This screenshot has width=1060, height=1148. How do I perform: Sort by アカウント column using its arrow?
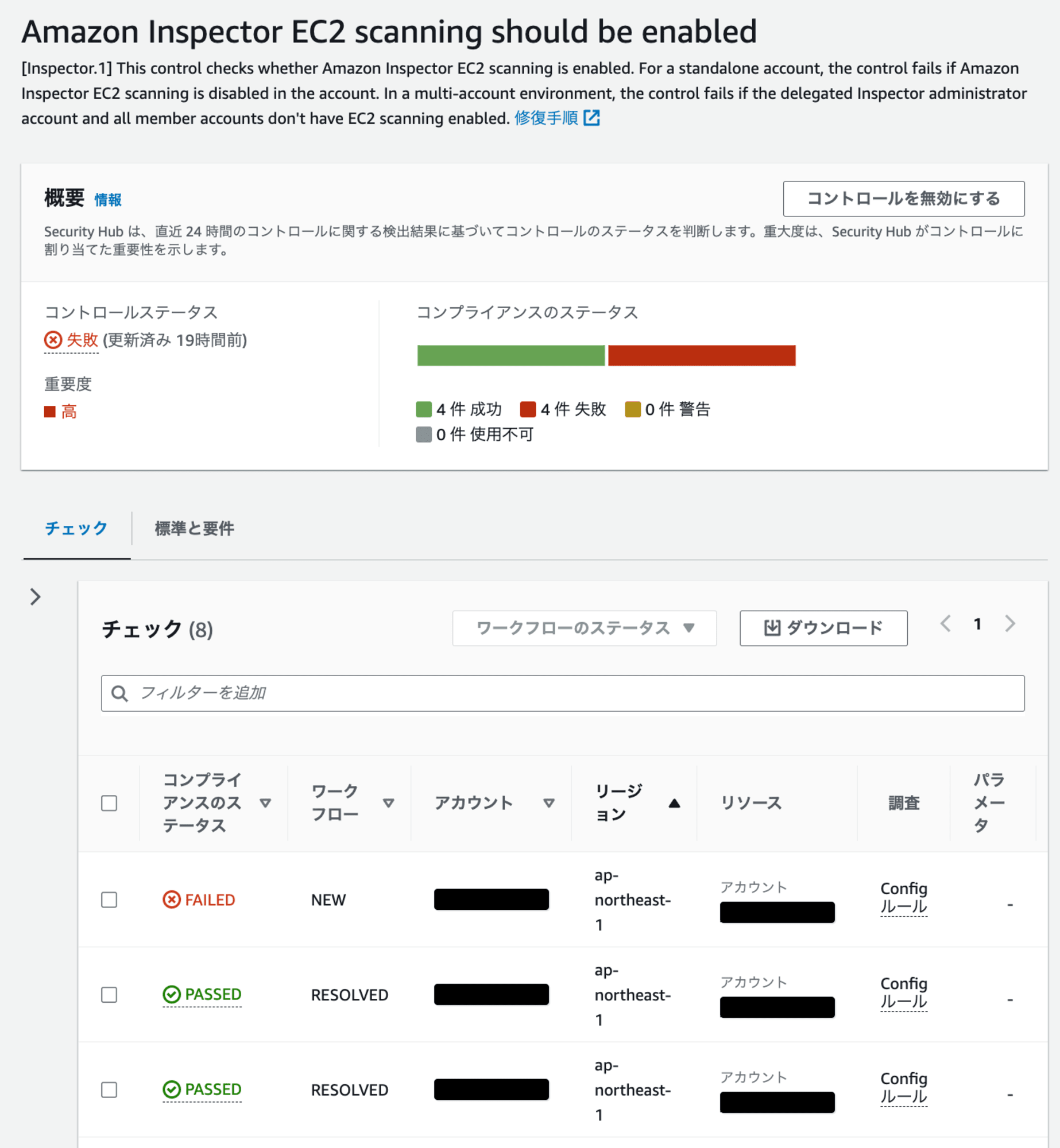548,803
